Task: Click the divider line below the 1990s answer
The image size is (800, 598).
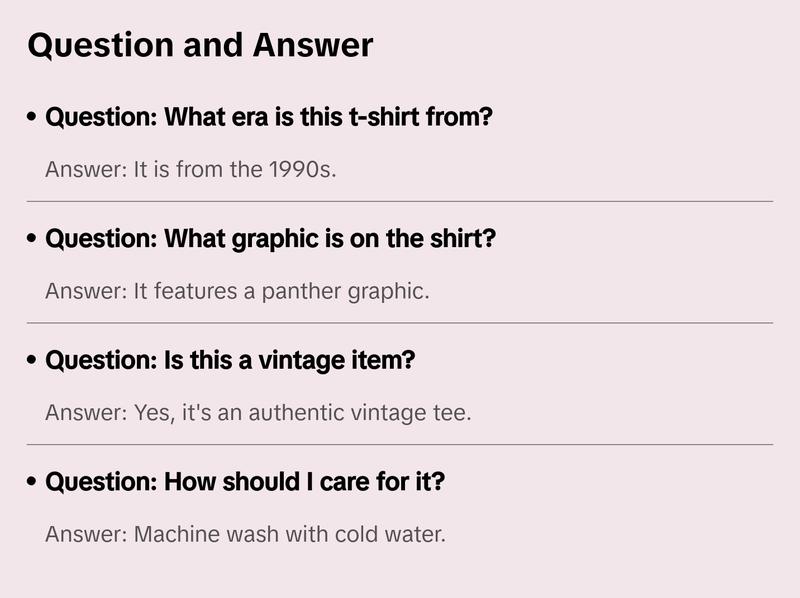Action: (x=400, y=201)
